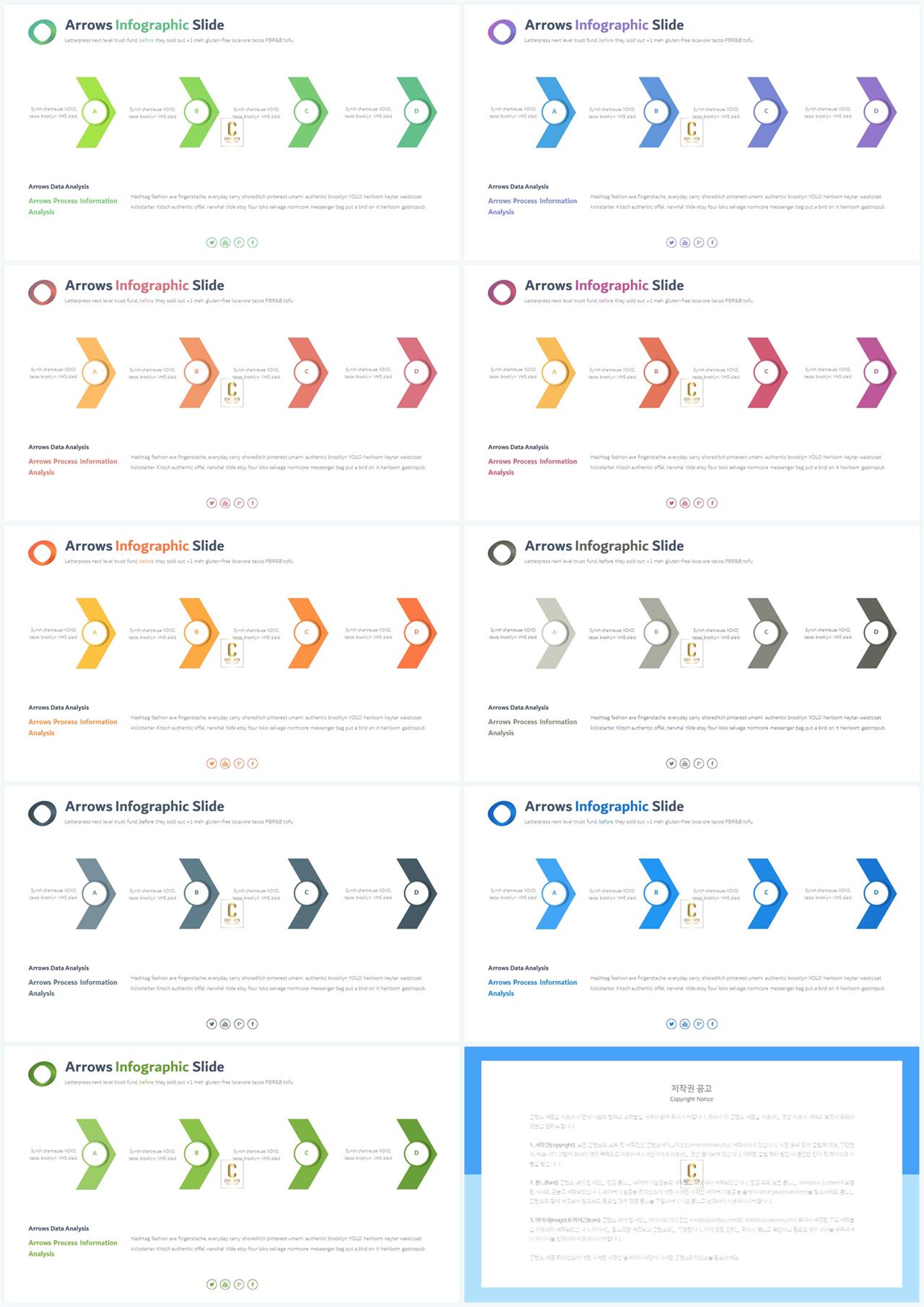924x1307 pixels.
Task: Select circle B on the bright blue arrow
Action: 656,893
